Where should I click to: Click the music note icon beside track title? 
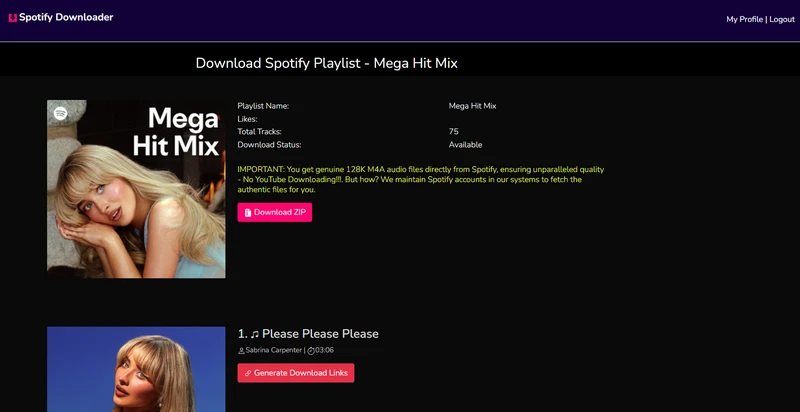[255, 334]
